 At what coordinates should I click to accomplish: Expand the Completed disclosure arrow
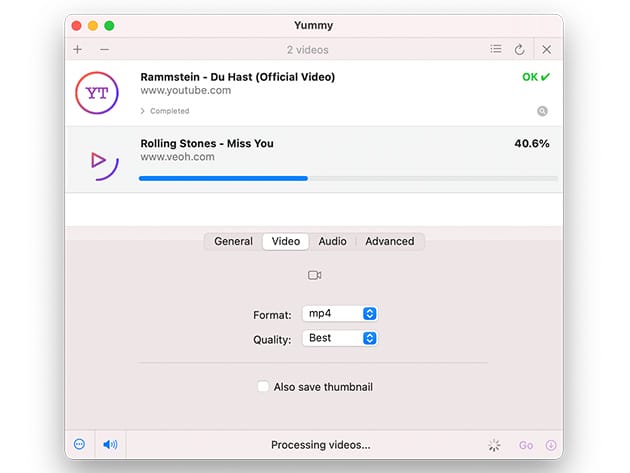[x=143, y=111]
